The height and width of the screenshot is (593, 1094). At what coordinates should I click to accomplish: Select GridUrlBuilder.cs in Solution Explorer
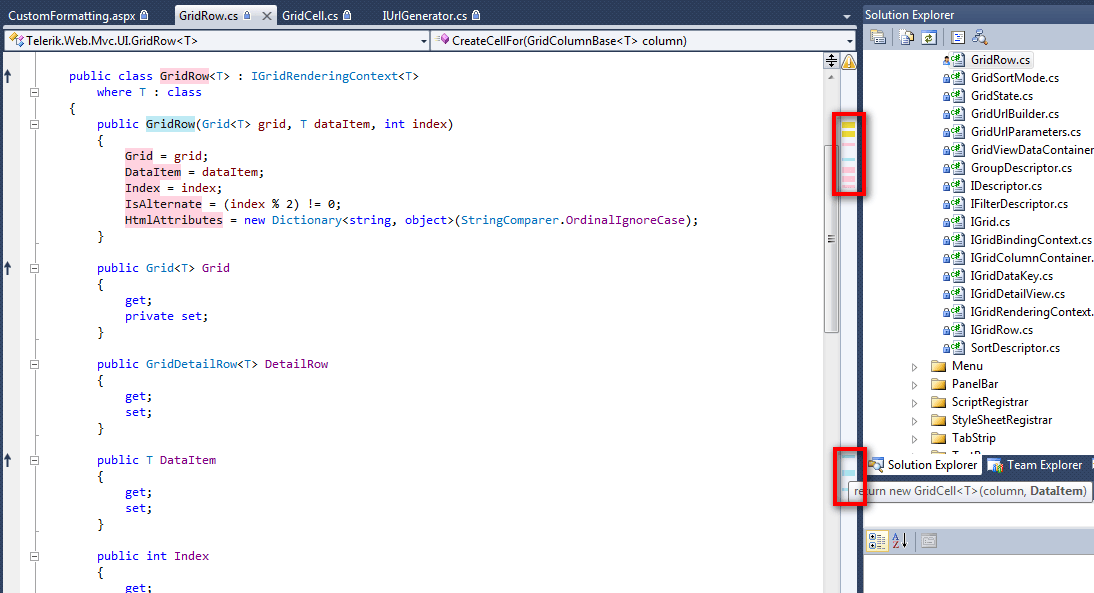(x=1014, y=114)
